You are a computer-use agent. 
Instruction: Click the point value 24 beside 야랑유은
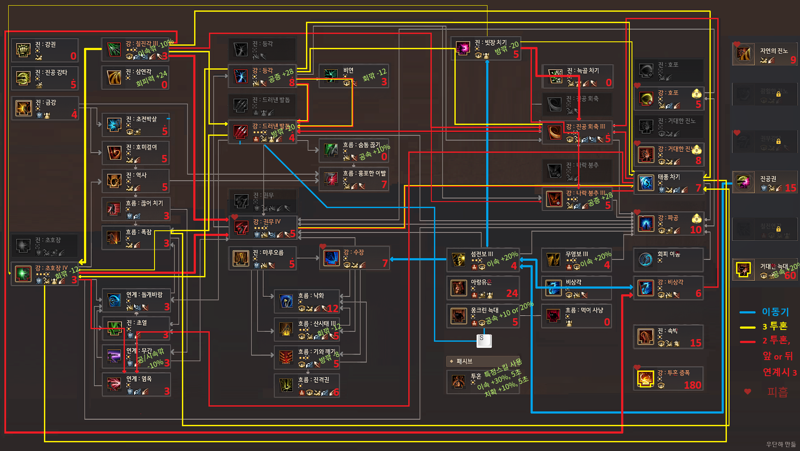point(512,293)
